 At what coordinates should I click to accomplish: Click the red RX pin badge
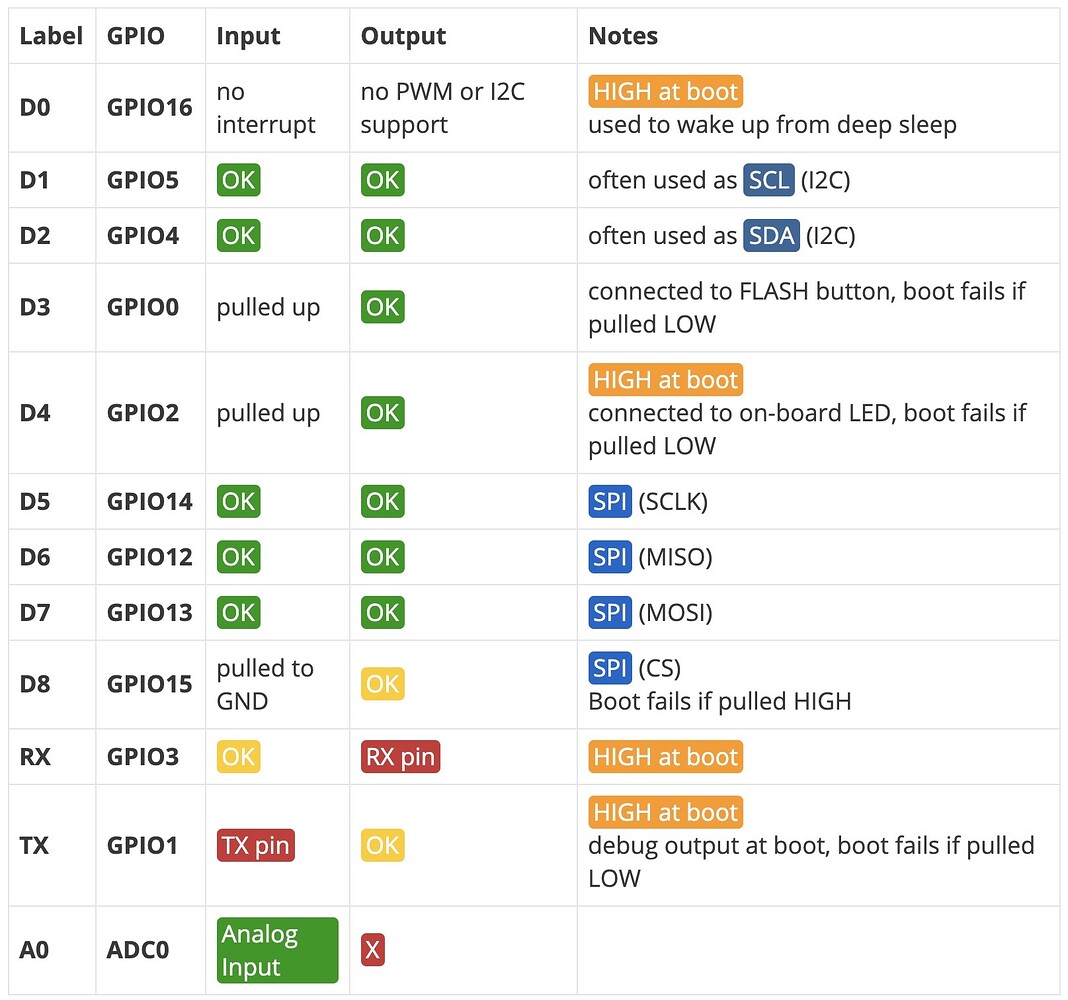[401, 757]
